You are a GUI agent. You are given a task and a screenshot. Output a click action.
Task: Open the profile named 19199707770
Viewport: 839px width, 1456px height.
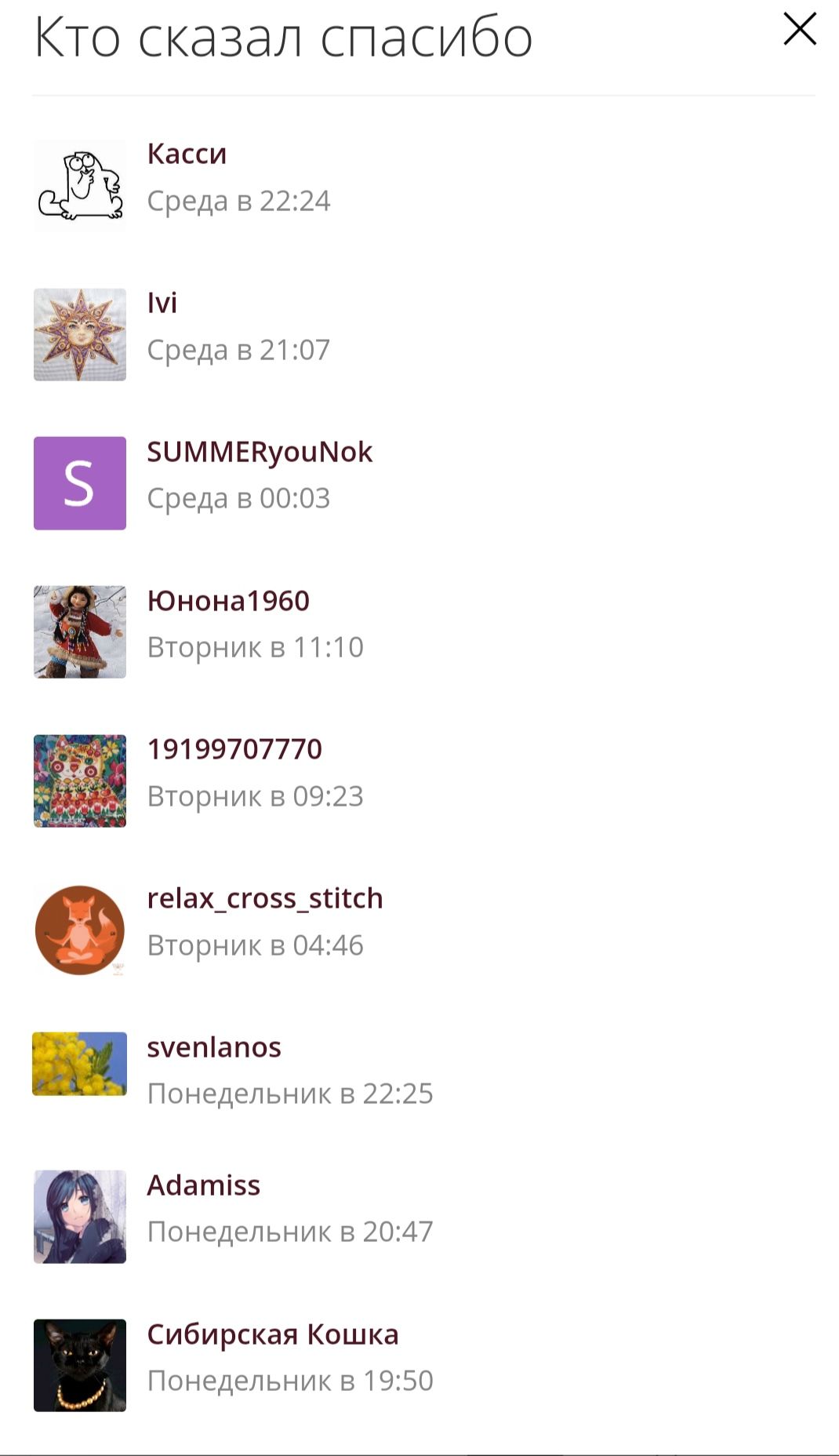point(234,749)
